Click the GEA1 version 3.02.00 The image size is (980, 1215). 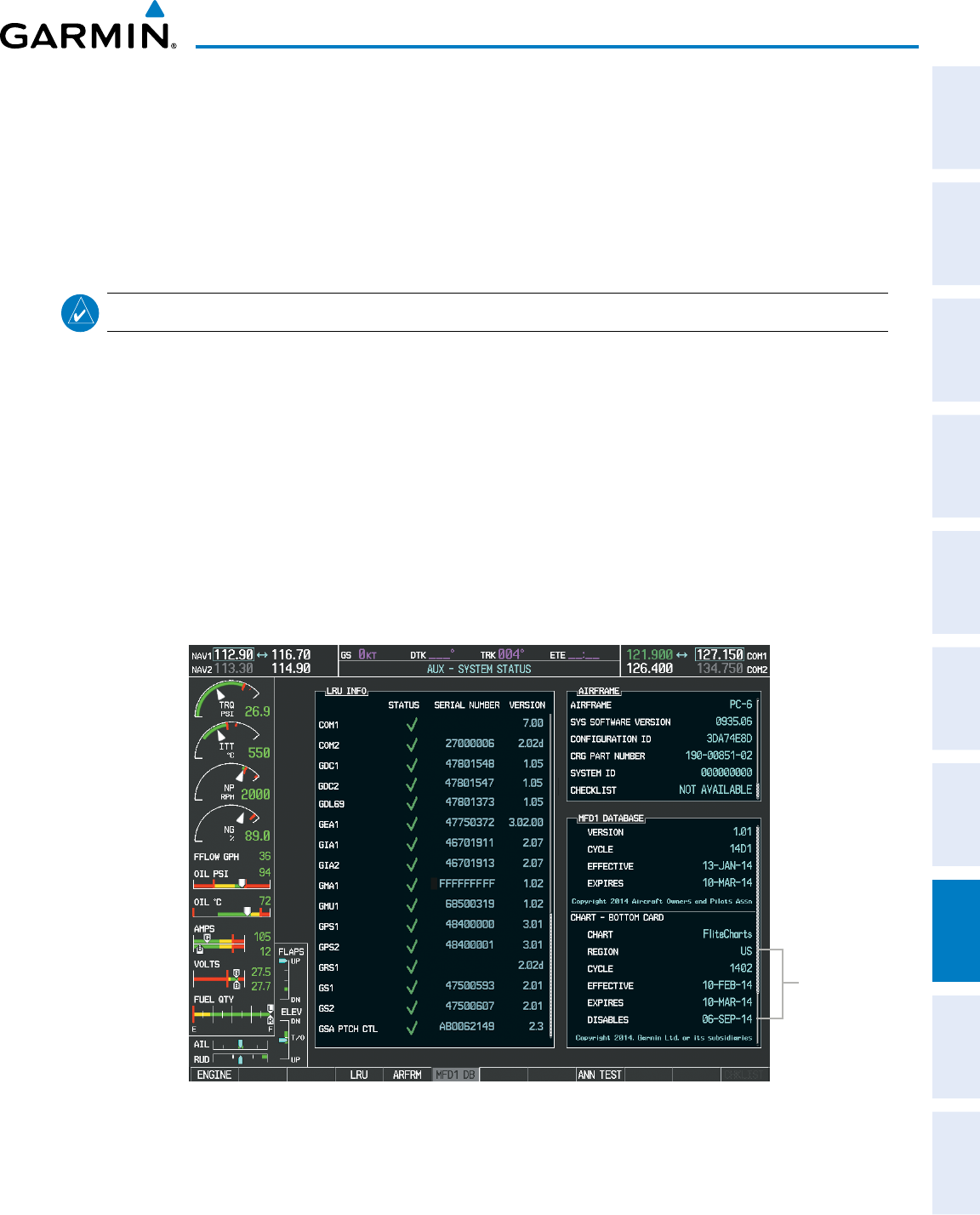point(526,823)
